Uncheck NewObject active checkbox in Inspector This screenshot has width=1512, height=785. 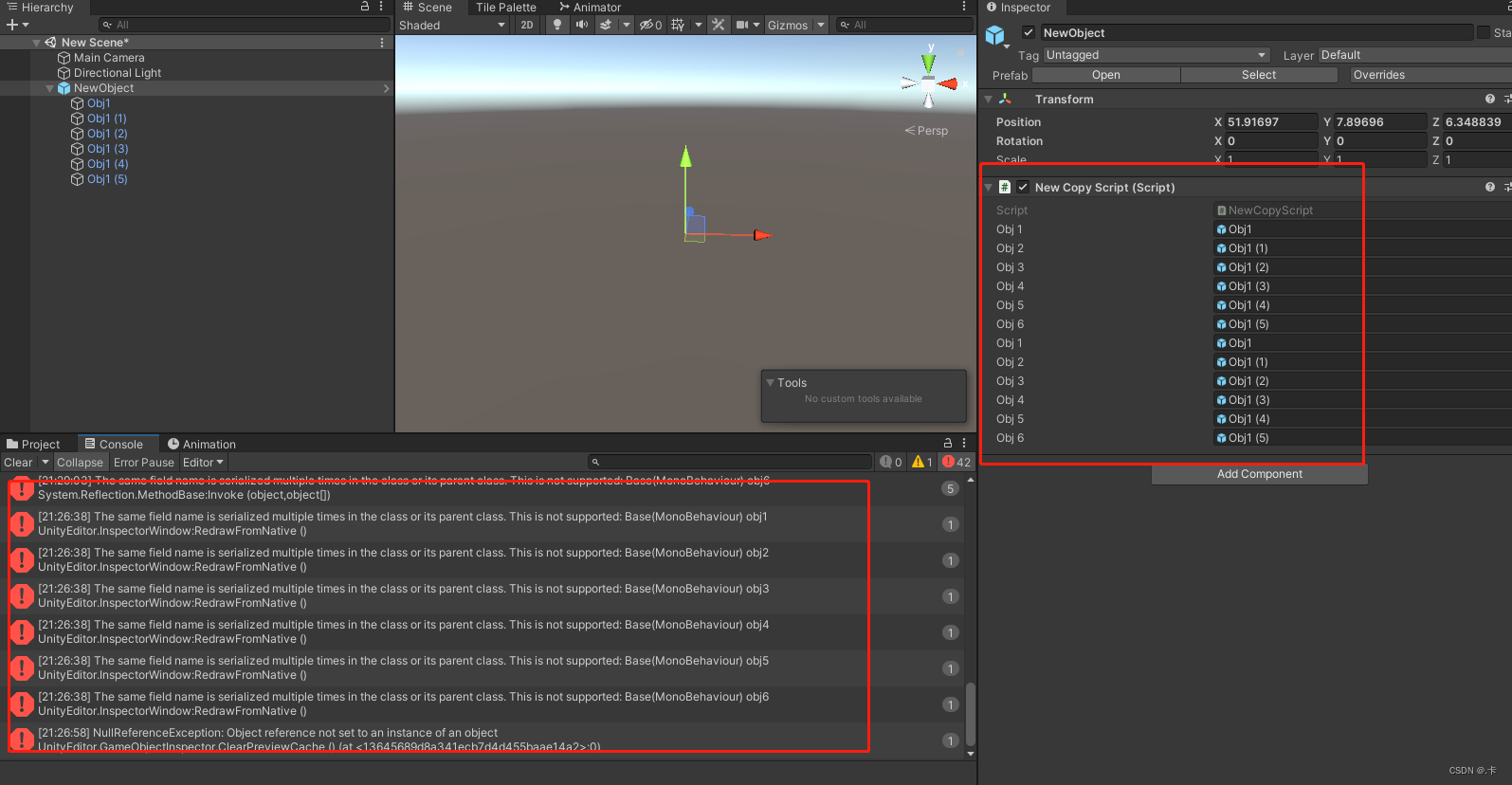point(1029,32)
